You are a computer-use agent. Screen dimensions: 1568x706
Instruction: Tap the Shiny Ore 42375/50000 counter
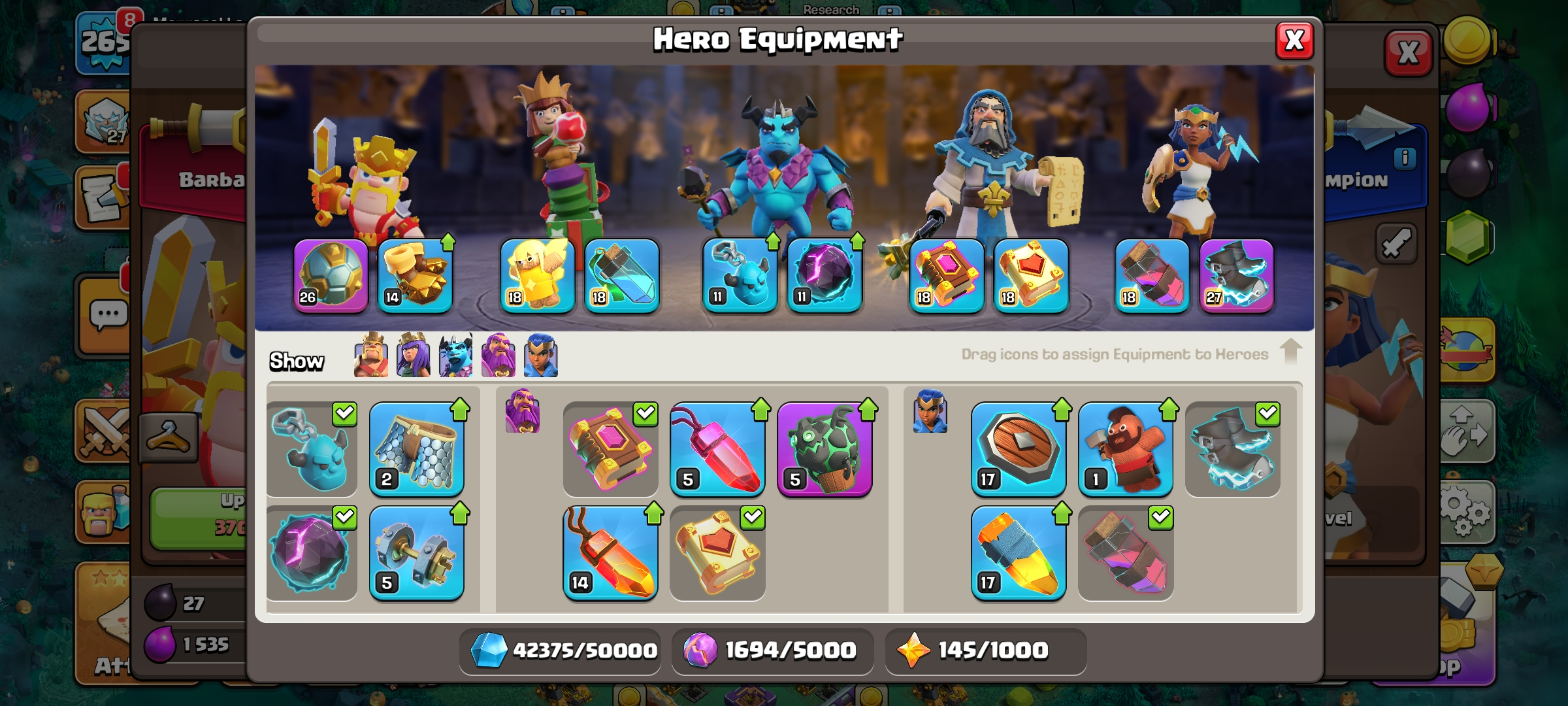[x=561, y=650]
